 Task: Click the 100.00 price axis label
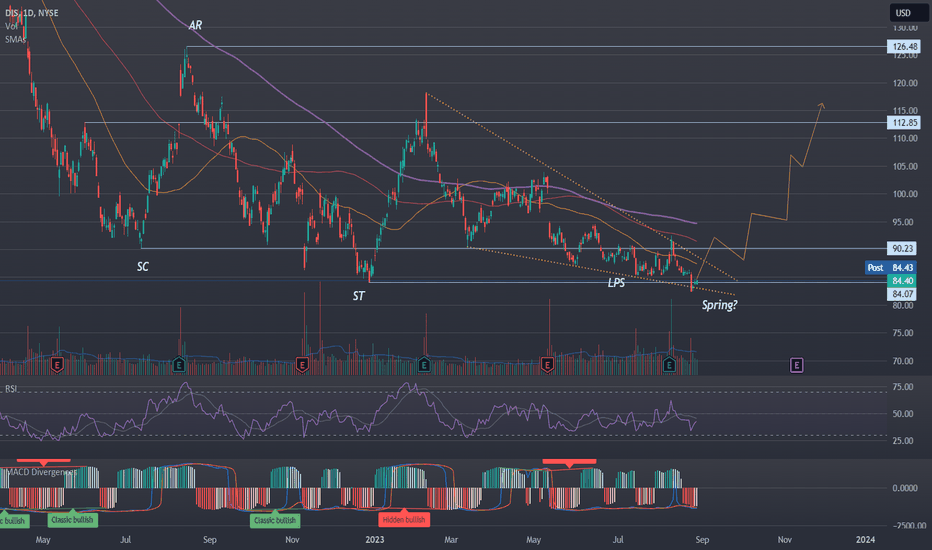click(905, 194)
